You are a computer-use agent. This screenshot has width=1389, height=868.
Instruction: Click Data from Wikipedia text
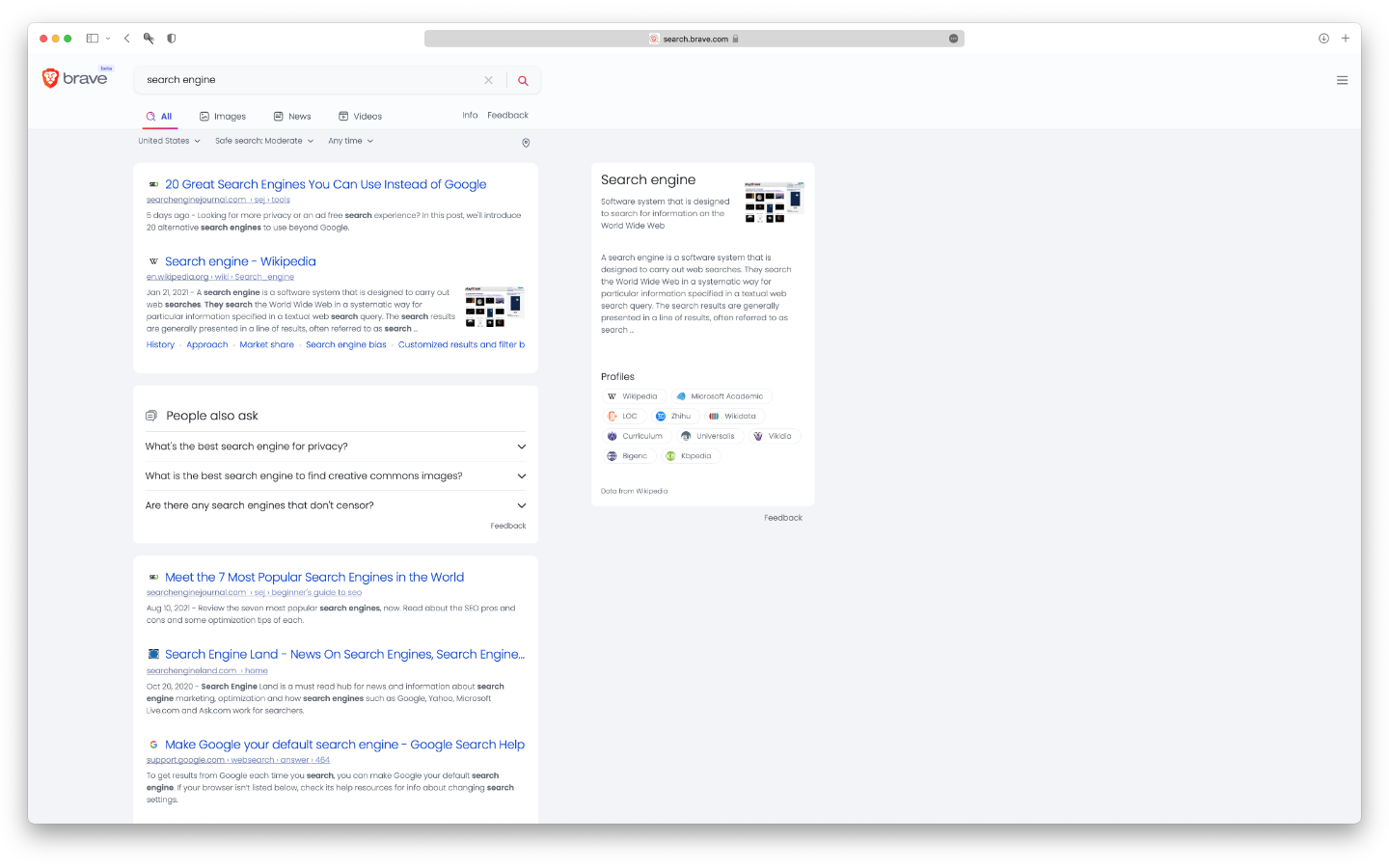click(634, 491)
